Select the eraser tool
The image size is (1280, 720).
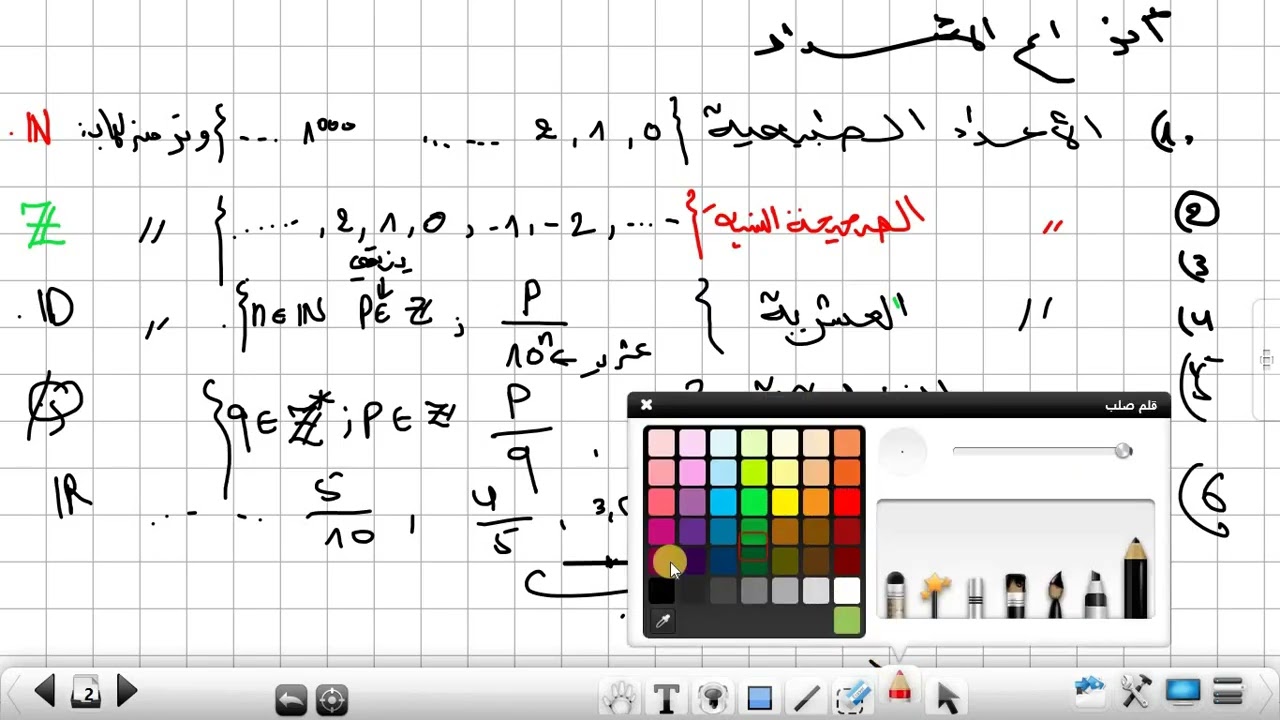click(x=853, y=697)
